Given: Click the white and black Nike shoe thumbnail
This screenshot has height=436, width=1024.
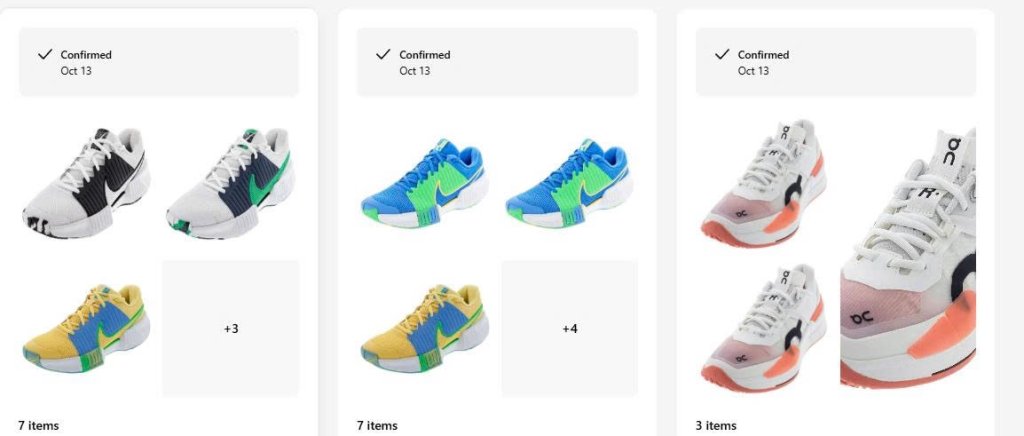Looking at the screenshot, I should pos(87,184).
